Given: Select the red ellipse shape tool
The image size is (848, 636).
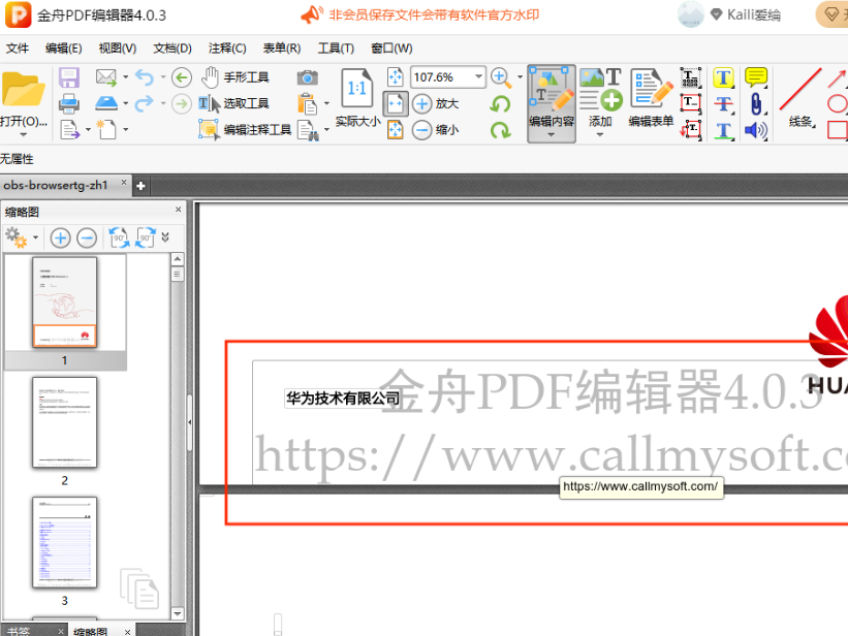Looking at the screenshot, I should 838,103.
